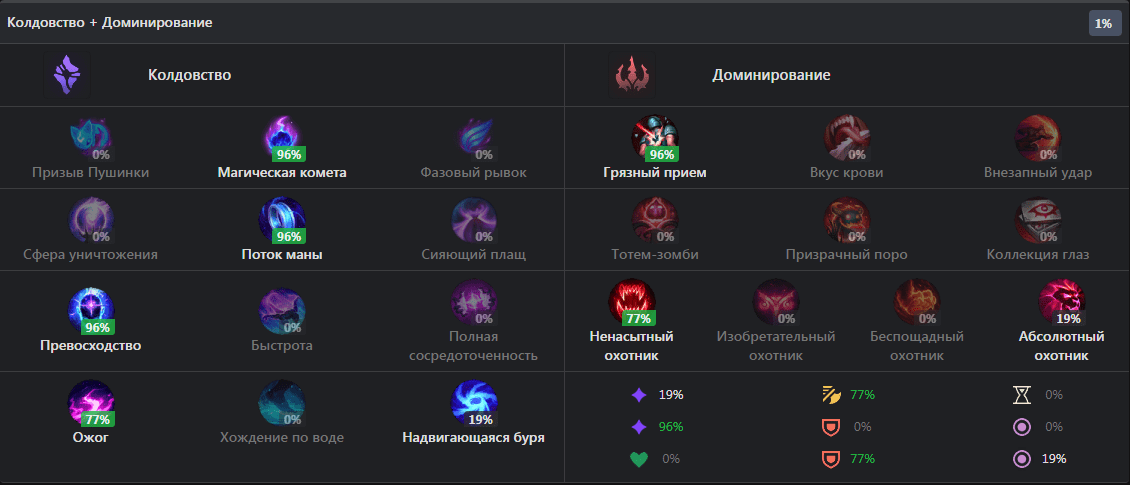Click the green heart health shard
This screenshot has width=1130, height=485.
pyautogui.click(x=639, y=459)
